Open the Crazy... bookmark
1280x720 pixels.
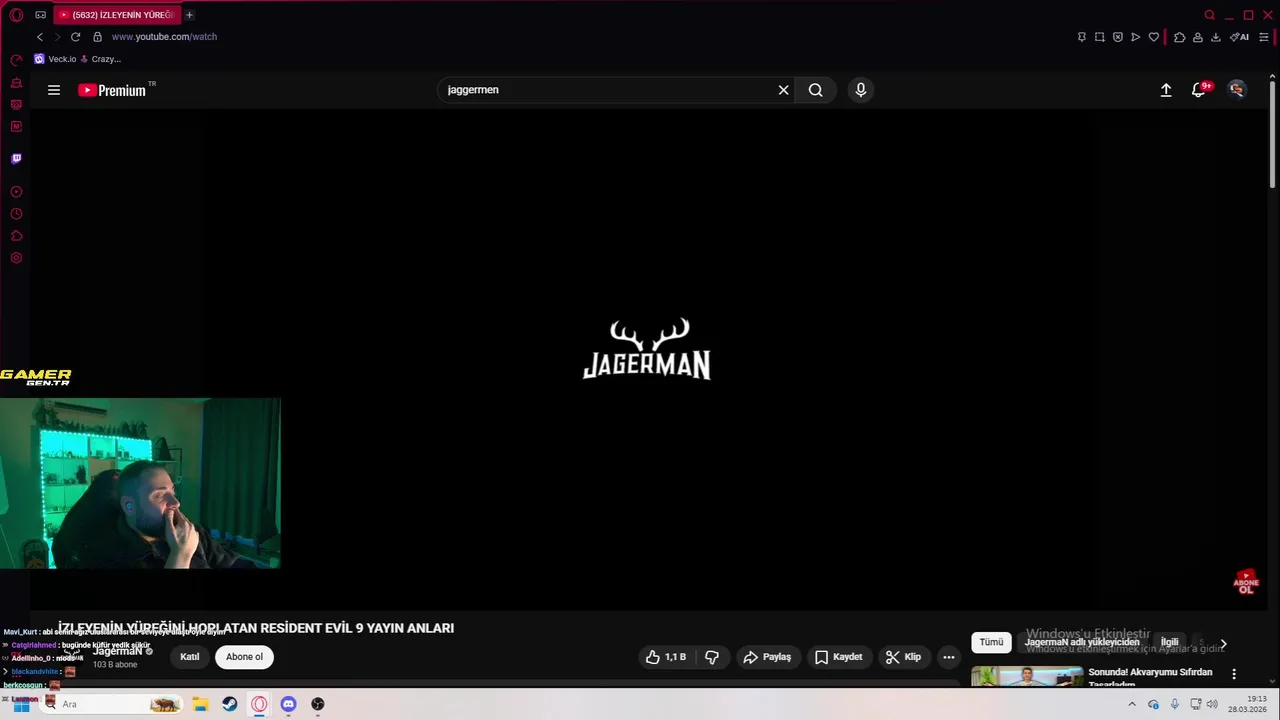tap(100, 59)
